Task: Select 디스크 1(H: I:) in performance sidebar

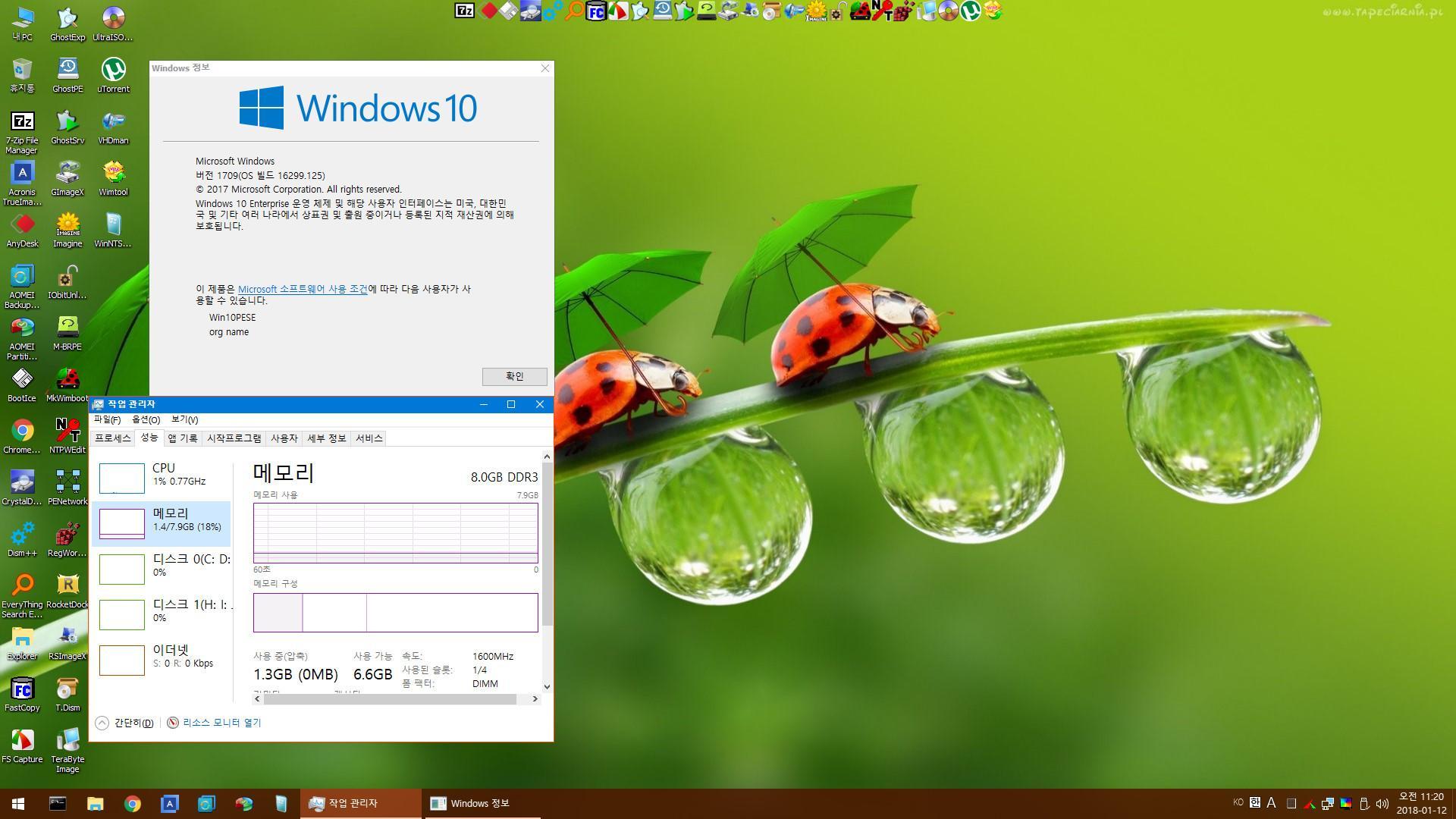Action: pyautogui.click(x=161, y=614)
